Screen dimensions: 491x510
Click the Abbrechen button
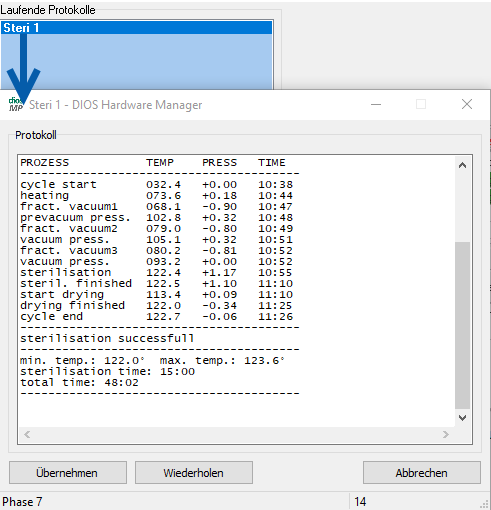422,473
